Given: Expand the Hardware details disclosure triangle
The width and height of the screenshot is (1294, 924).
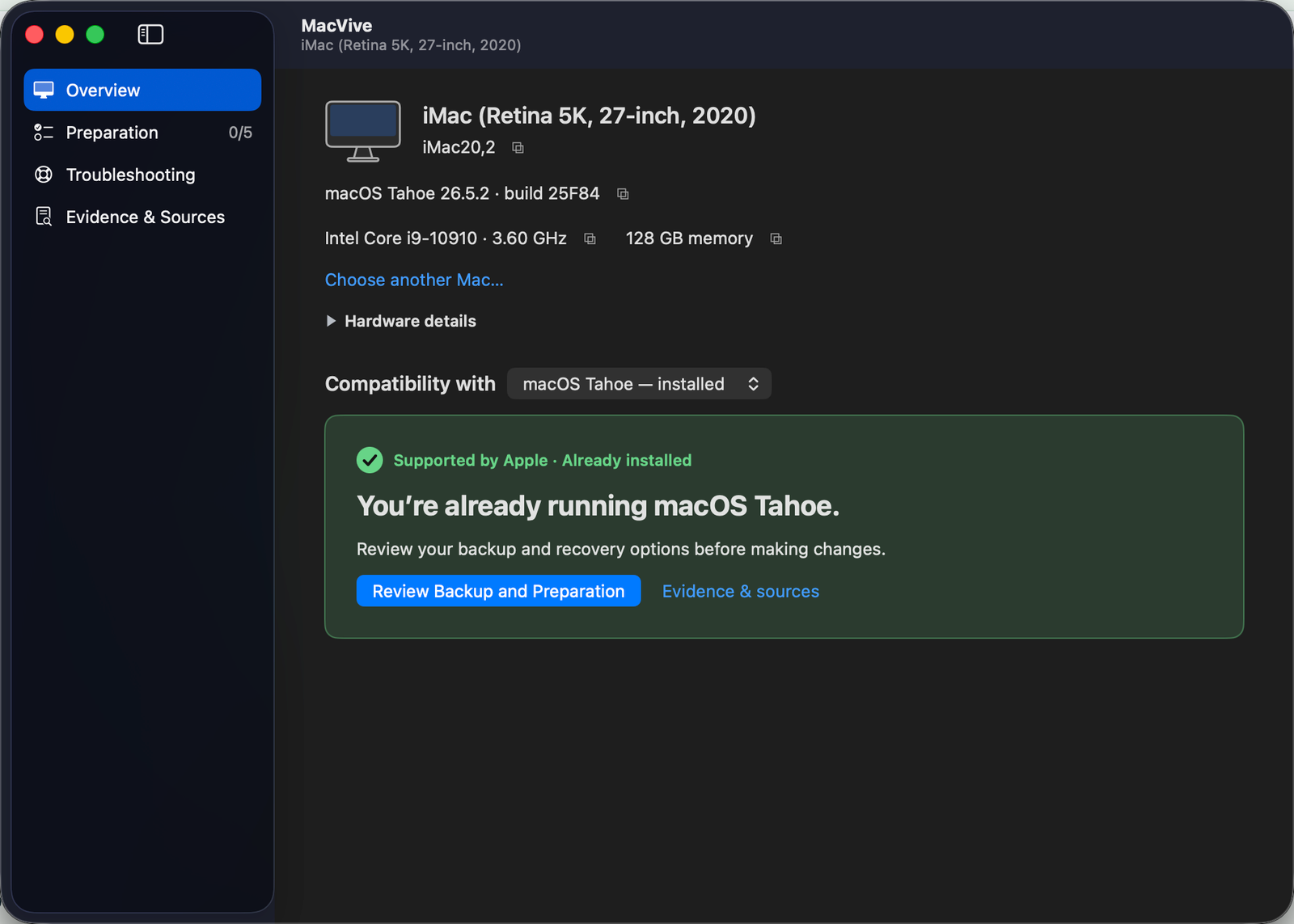Looking at the screenshot, I should click(x=331, y=321).
